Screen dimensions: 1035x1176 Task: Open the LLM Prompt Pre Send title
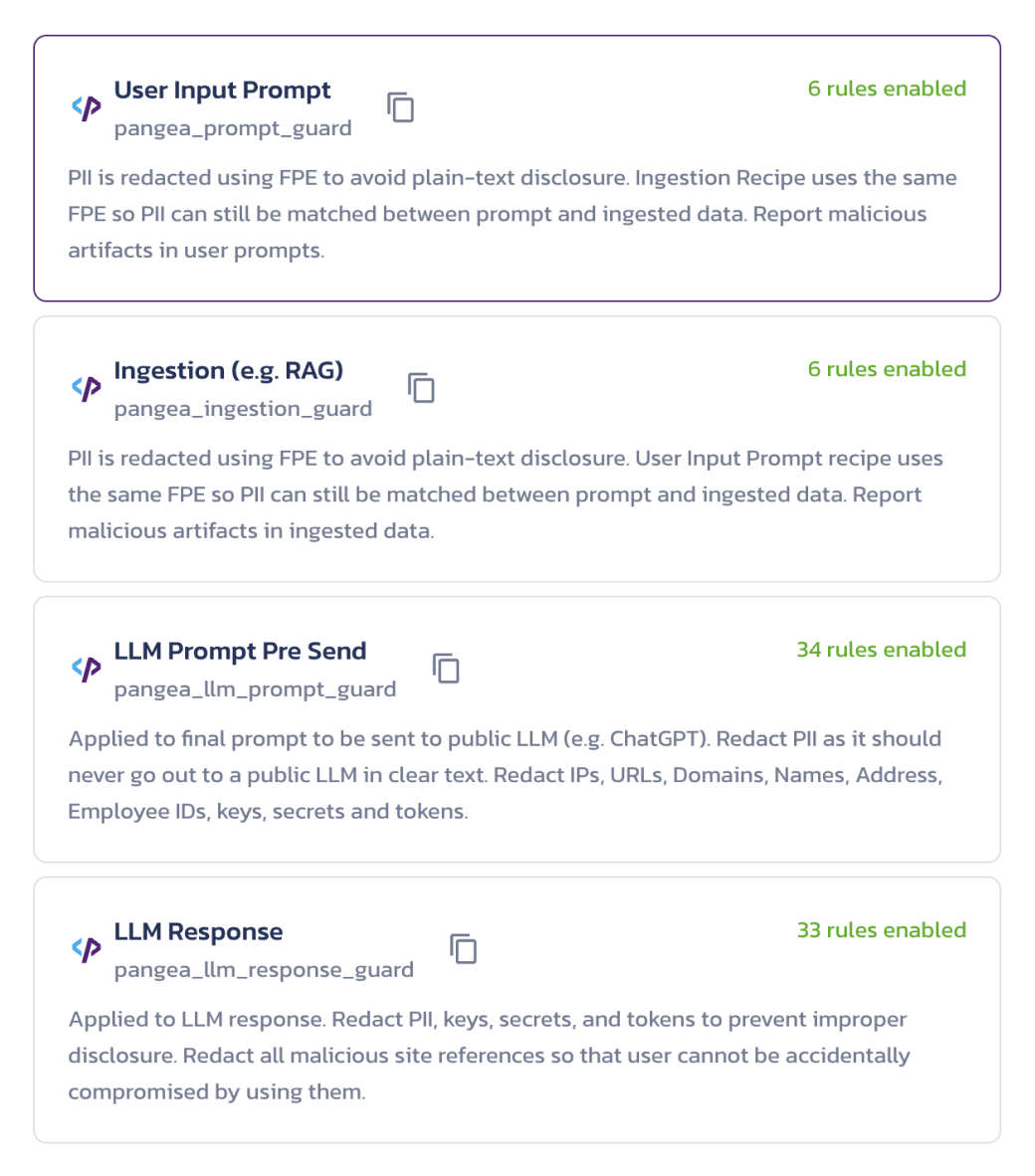240,652
